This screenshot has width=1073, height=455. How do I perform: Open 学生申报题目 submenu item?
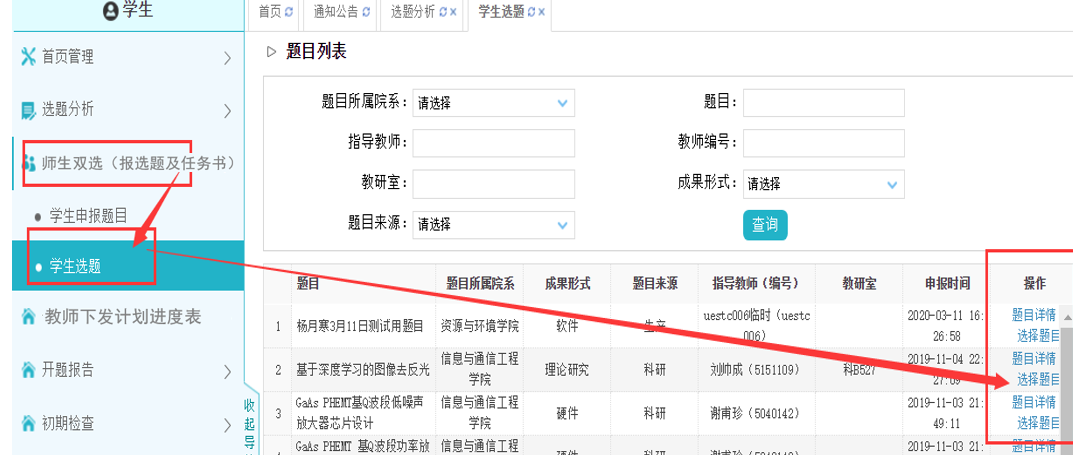point(89,216)
